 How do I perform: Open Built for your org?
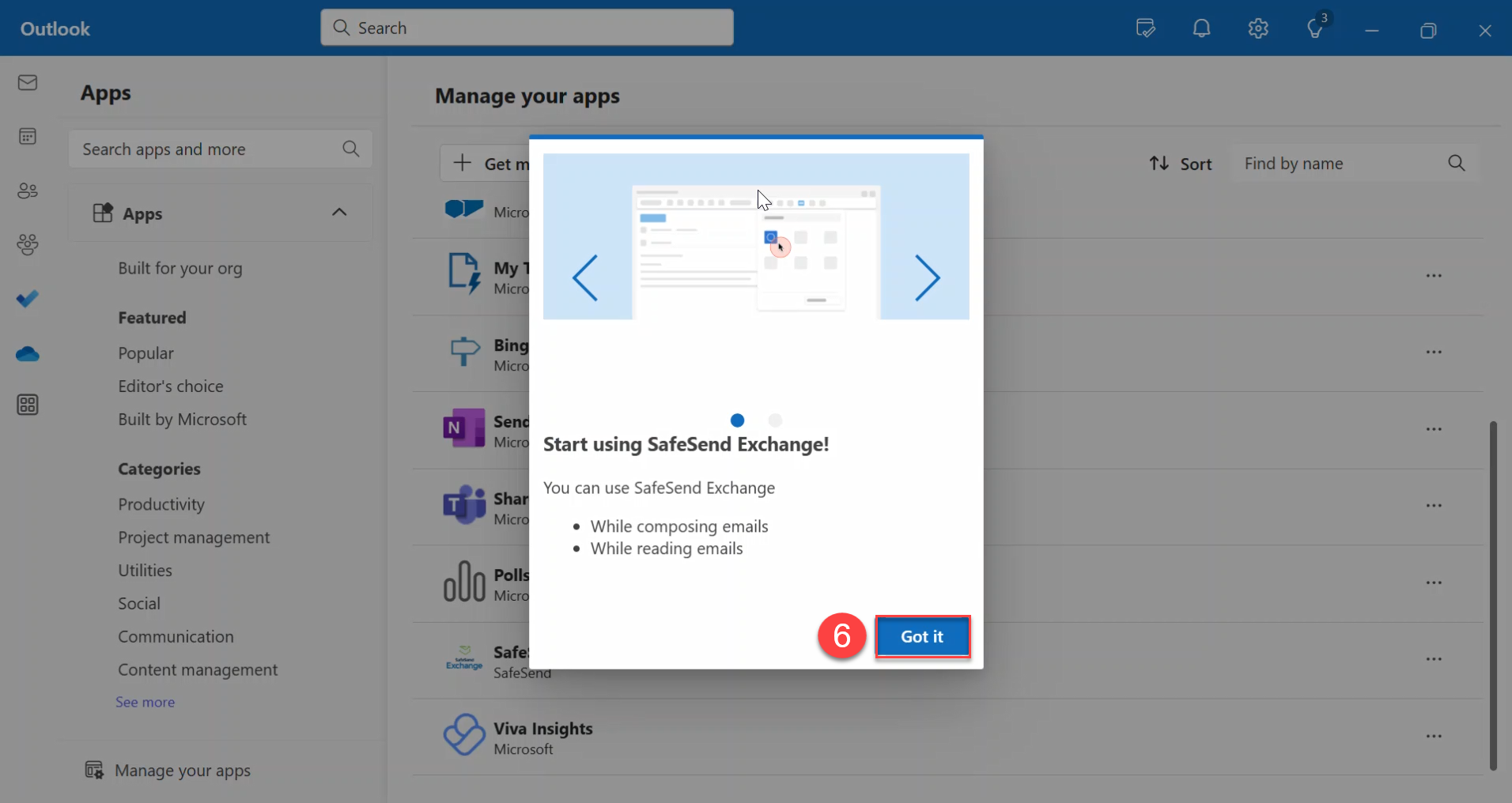180,268
